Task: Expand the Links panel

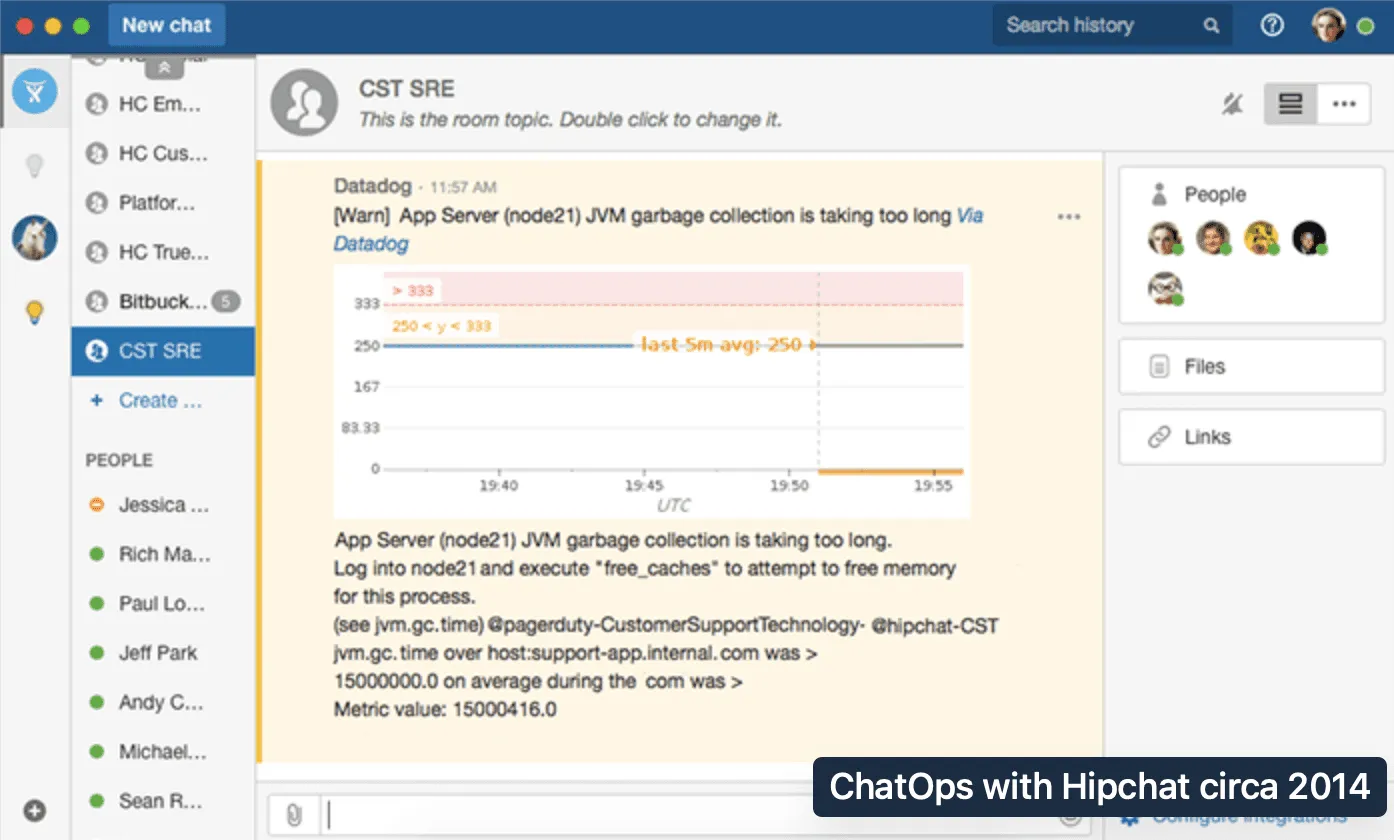Action: pos(1251,437)
